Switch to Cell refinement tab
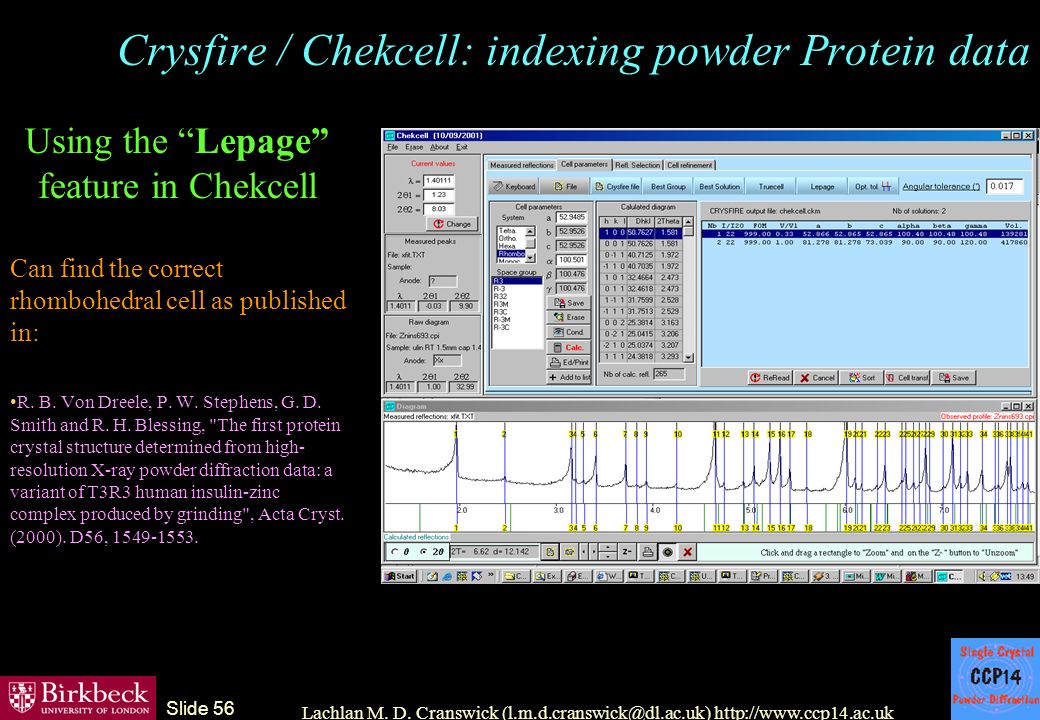This screenshot has height=720, width=1040. point(690,165)
